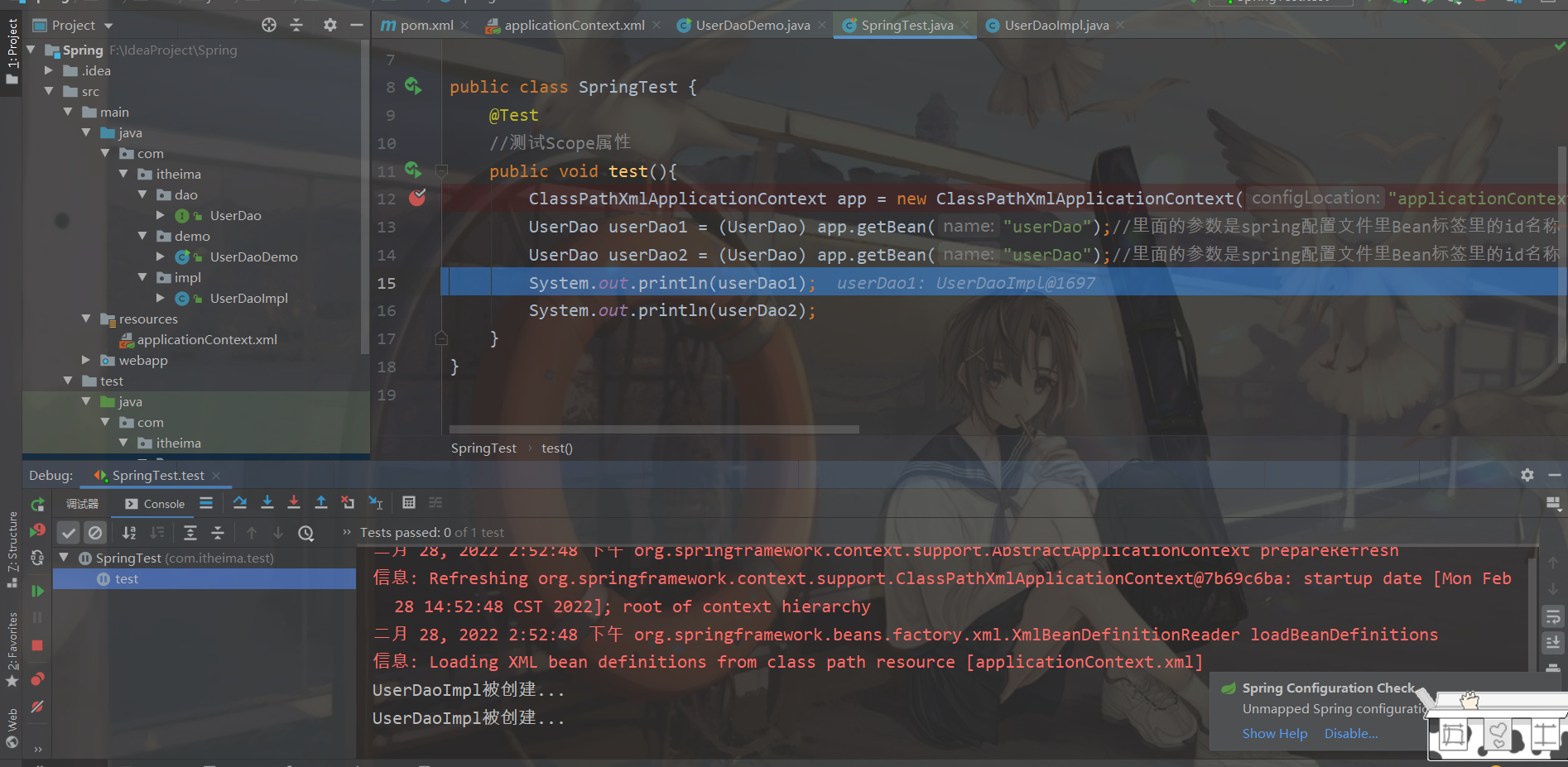The height and width of the screenshot is (767, 1568).
Task: Force Step Into with red arrow
Action: (x=294, y=503)
